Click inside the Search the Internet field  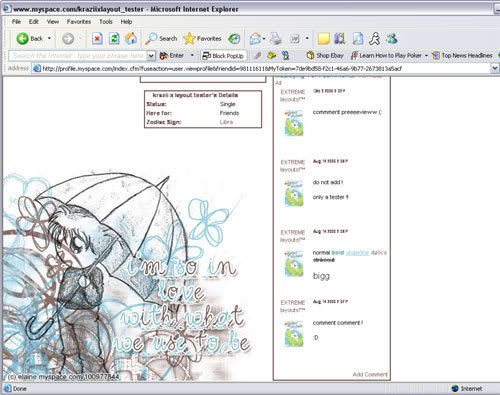(x=78, y=56)
